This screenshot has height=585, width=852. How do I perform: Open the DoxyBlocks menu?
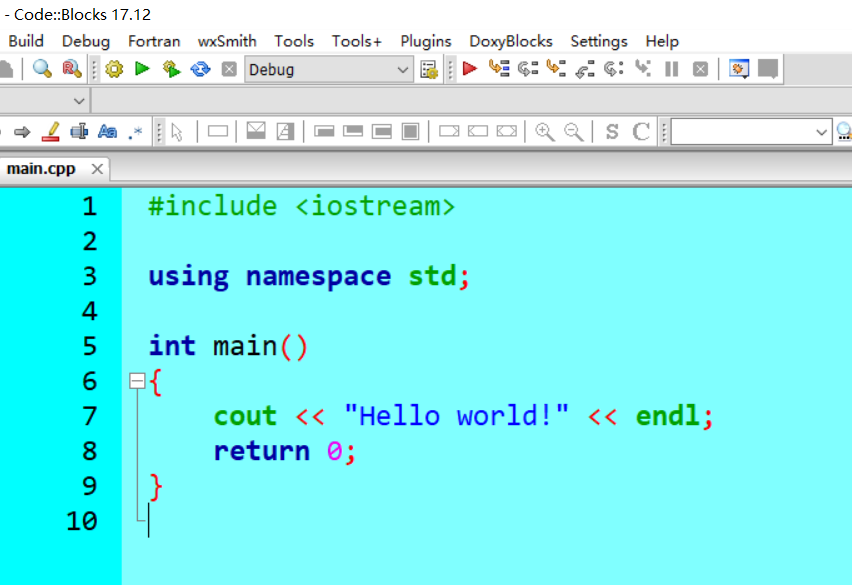tap(510, 41)
